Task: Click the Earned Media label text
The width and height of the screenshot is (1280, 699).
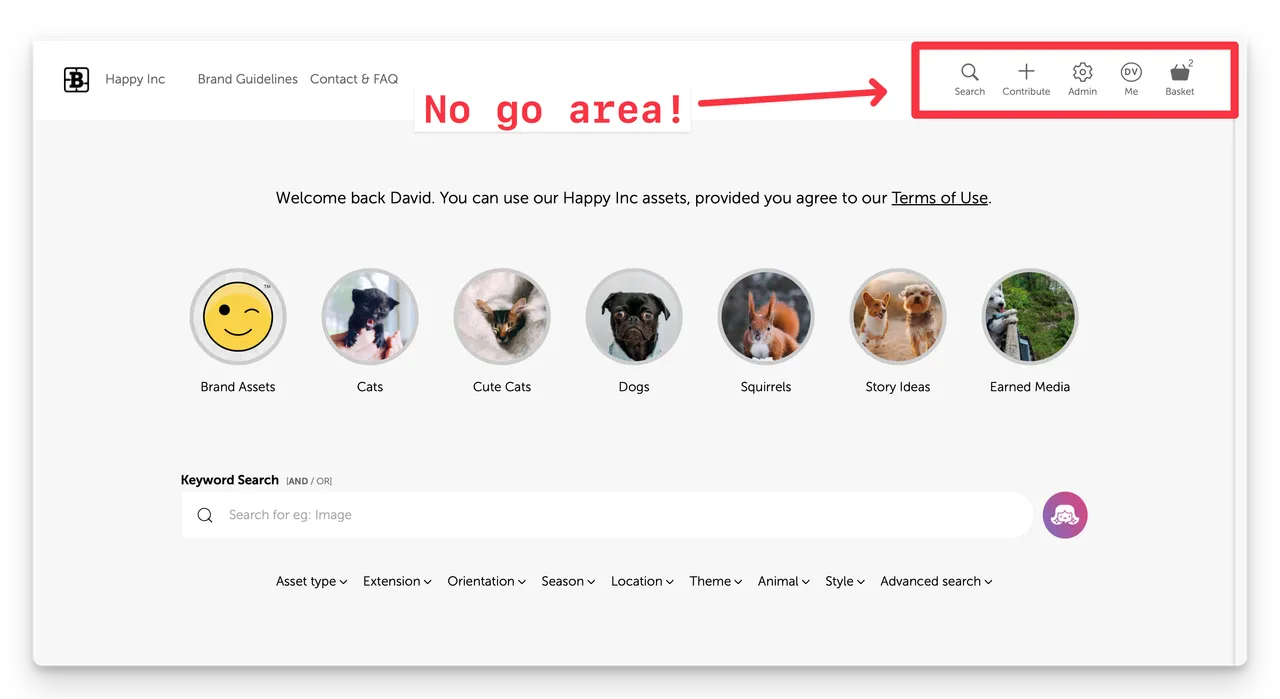Action: (x=1030, y=387)
